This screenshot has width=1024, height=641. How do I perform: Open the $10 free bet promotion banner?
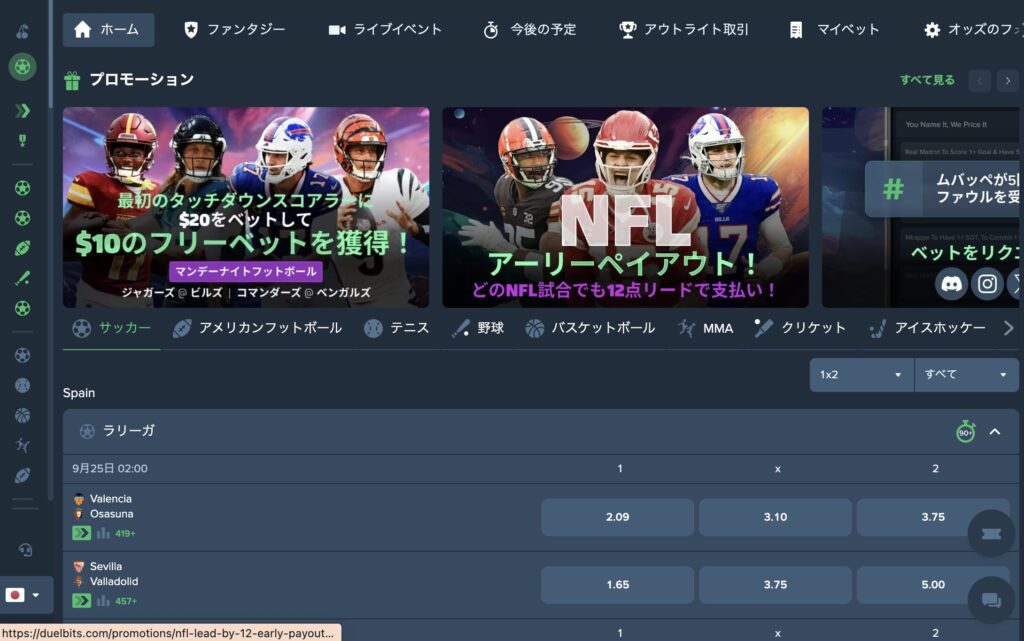pyautogui.click(x=246, y=207)
